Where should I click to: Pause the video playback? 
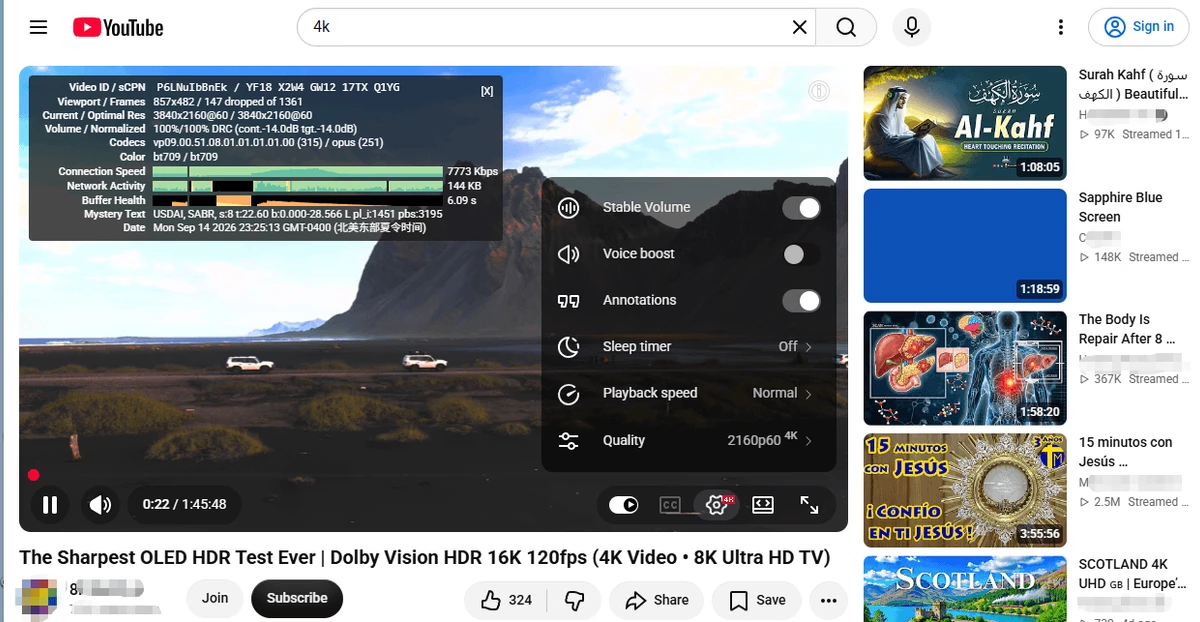[50, 505]
